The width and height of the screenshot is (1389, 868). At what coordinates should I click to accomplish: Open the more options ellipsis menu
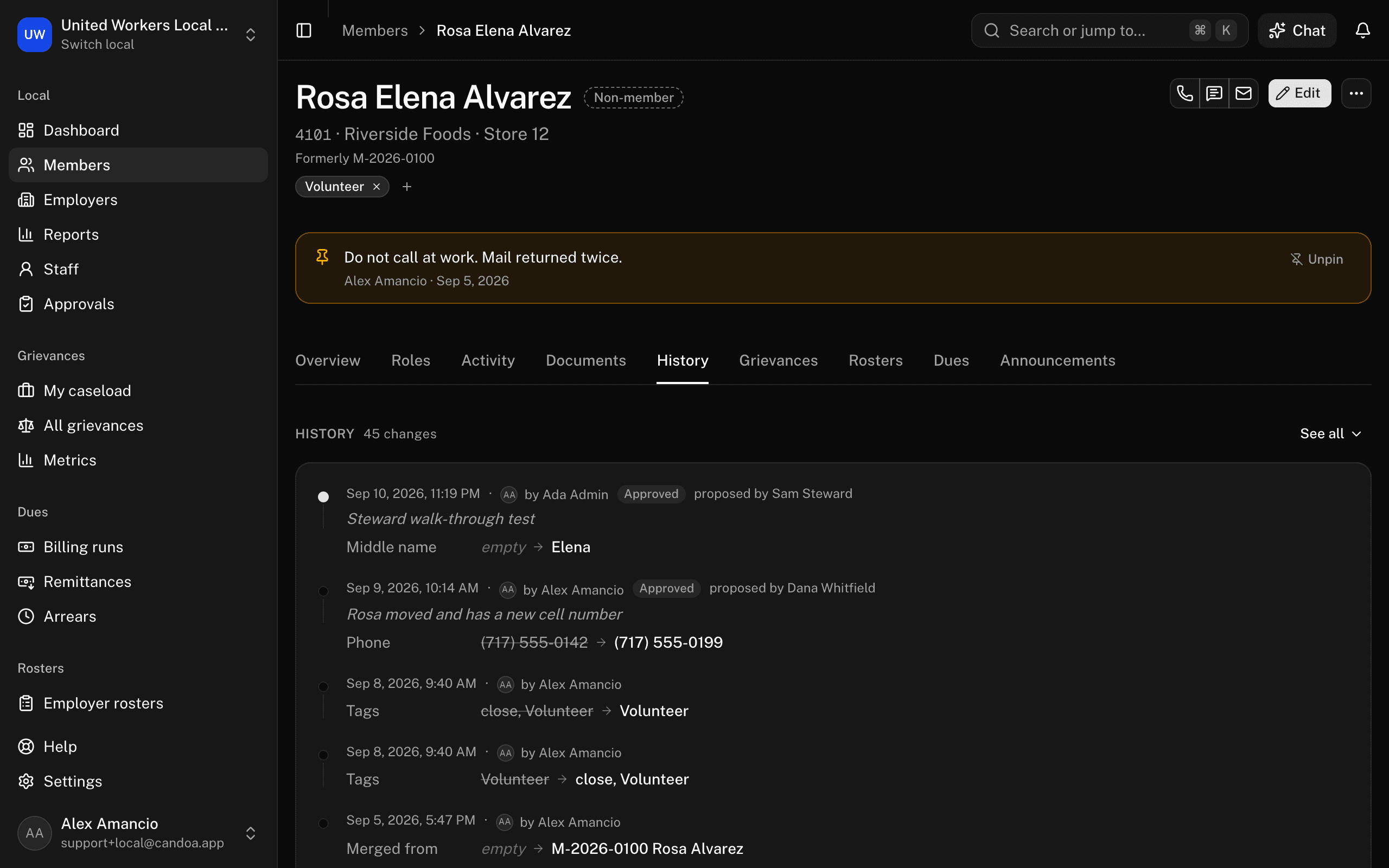(1356, 93)
